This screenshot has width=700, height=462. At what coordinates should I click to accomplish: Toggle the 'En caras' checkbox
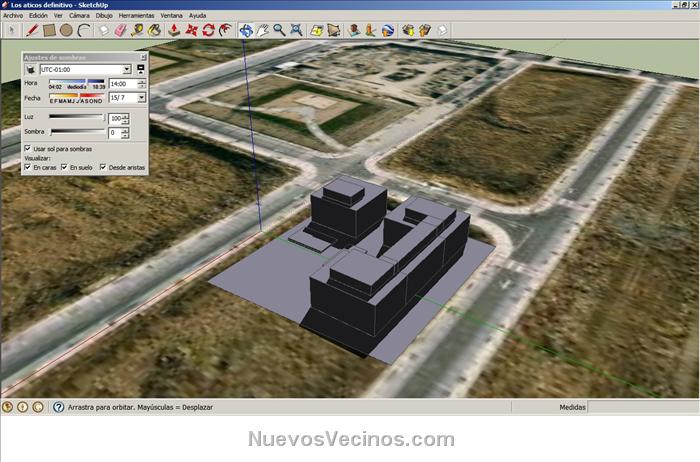click(x=27, y=167)
